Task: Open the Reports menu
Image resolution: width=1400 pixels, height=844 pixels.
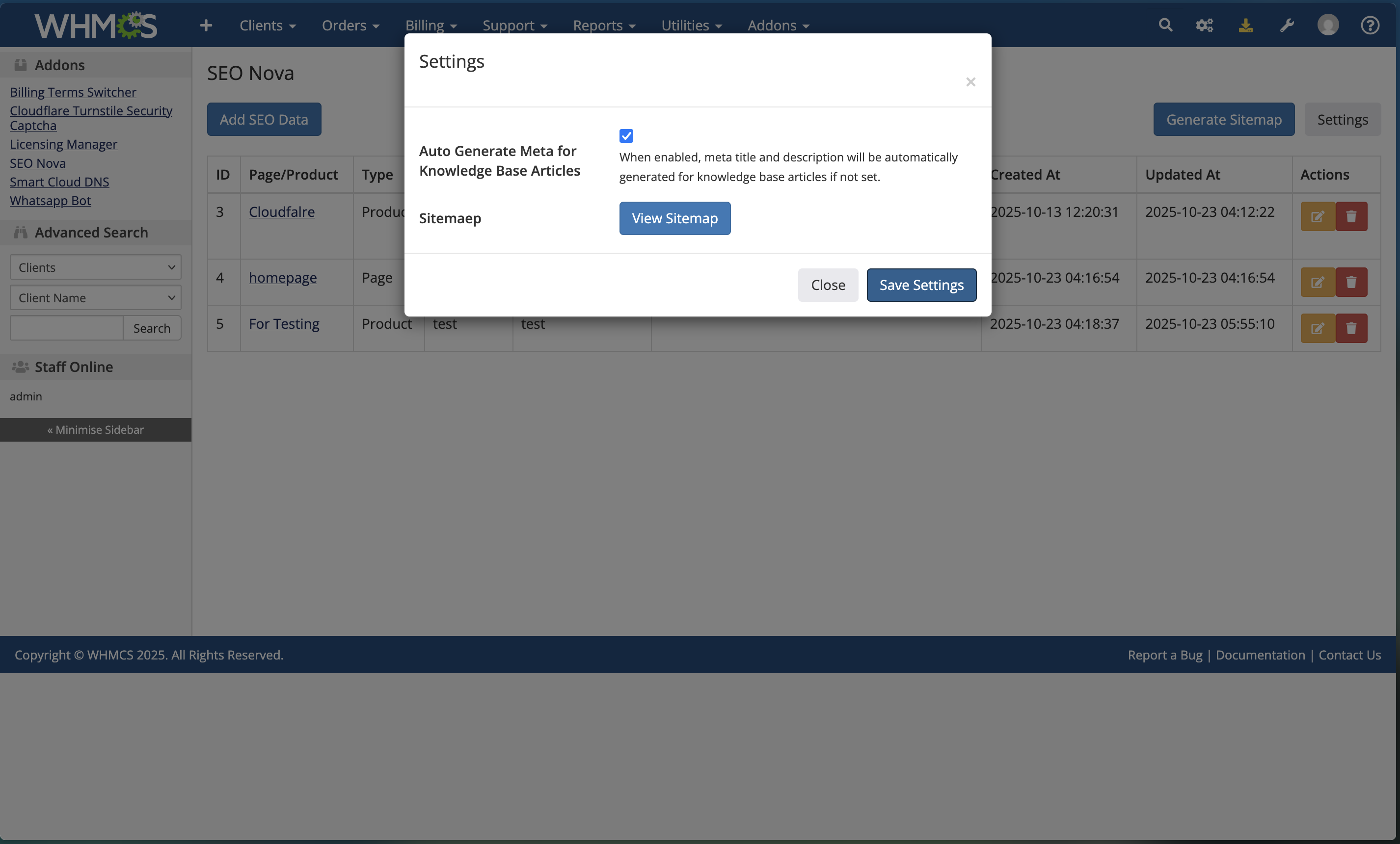Action: tap(603, 26)
